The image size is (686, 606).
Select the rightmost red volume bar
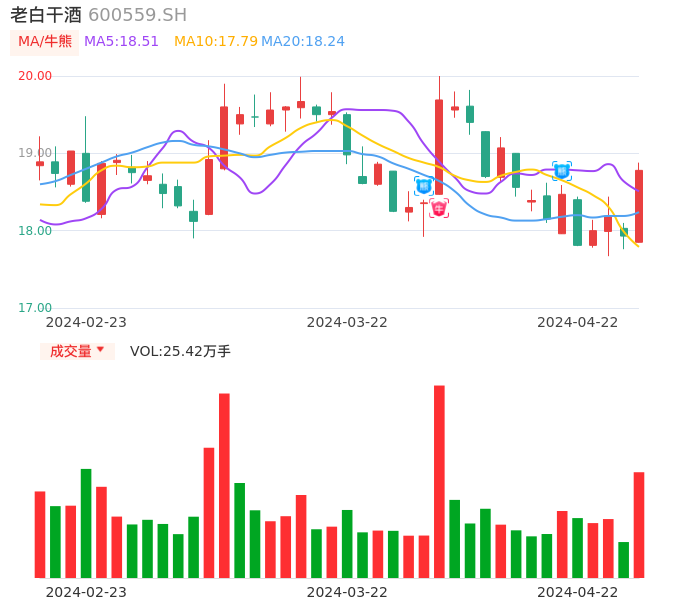click(639, 524)
